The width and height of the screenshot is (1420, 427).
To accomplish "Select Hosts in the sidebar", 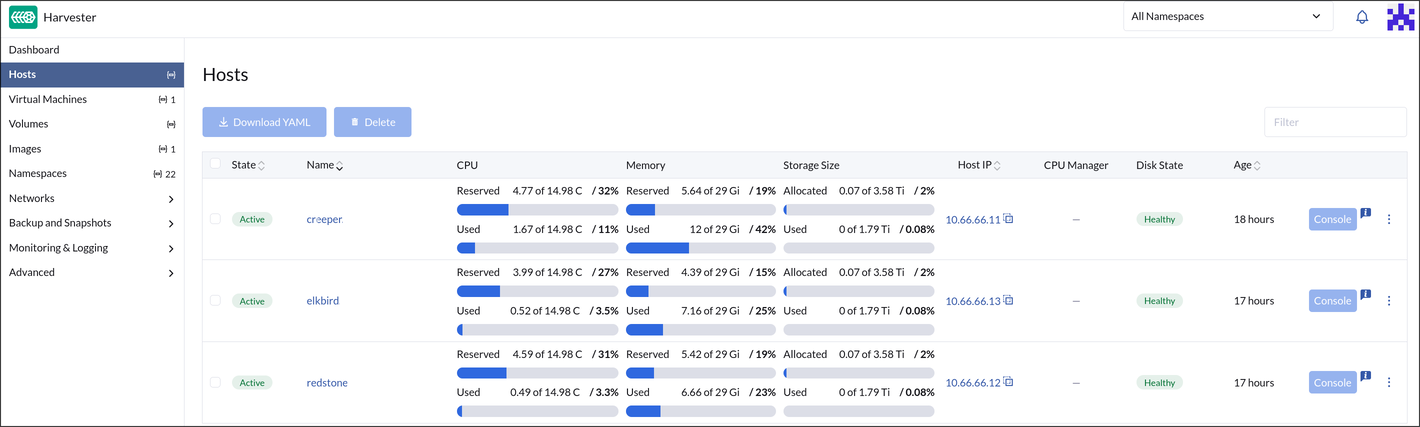I will 92,75.
